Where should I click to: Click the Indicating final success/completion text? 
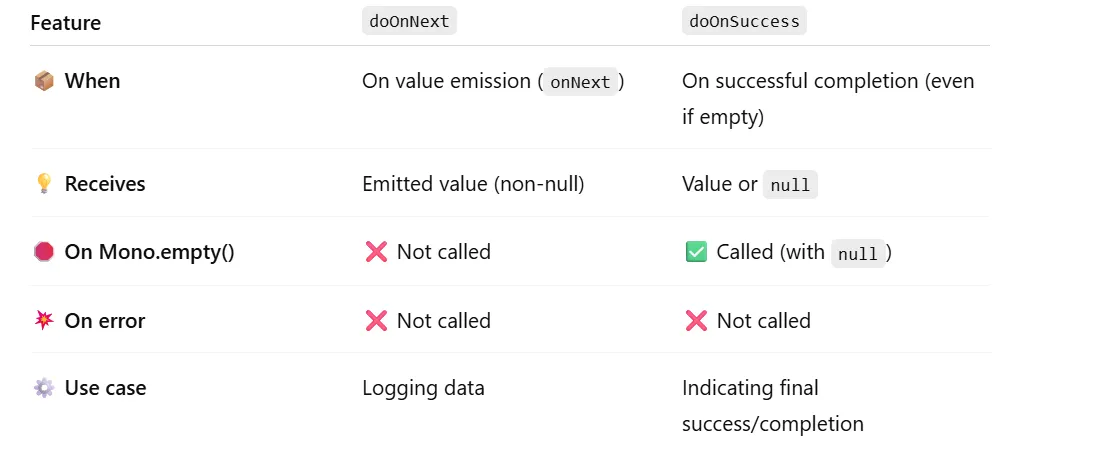pos(772,405)
